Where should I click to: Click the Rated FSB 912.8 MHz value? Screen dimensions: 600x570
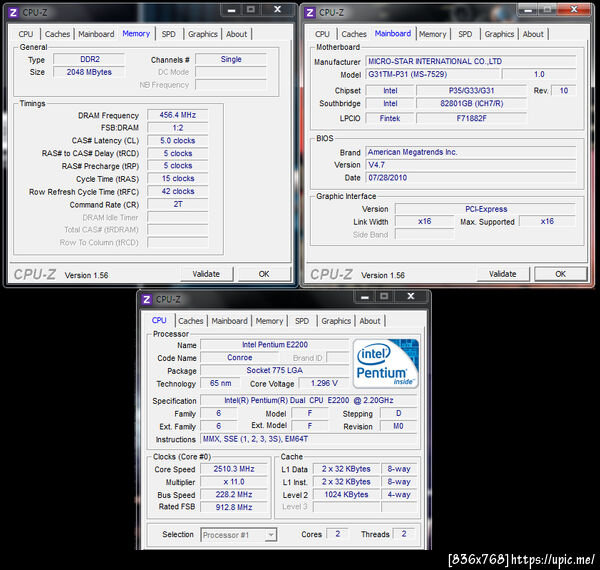[x=234, y=507]
